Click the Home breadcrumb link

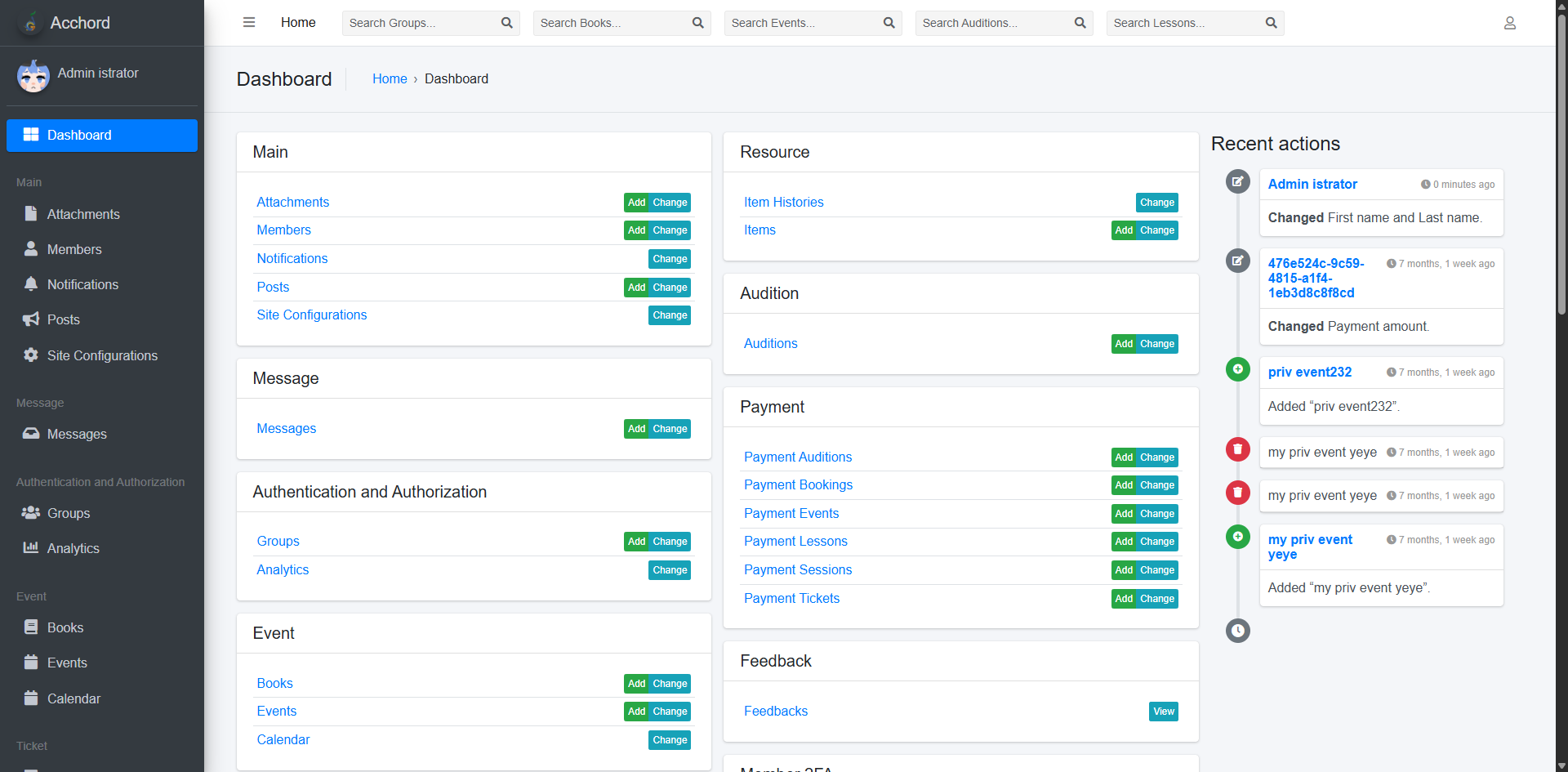[x=390, y=78]
